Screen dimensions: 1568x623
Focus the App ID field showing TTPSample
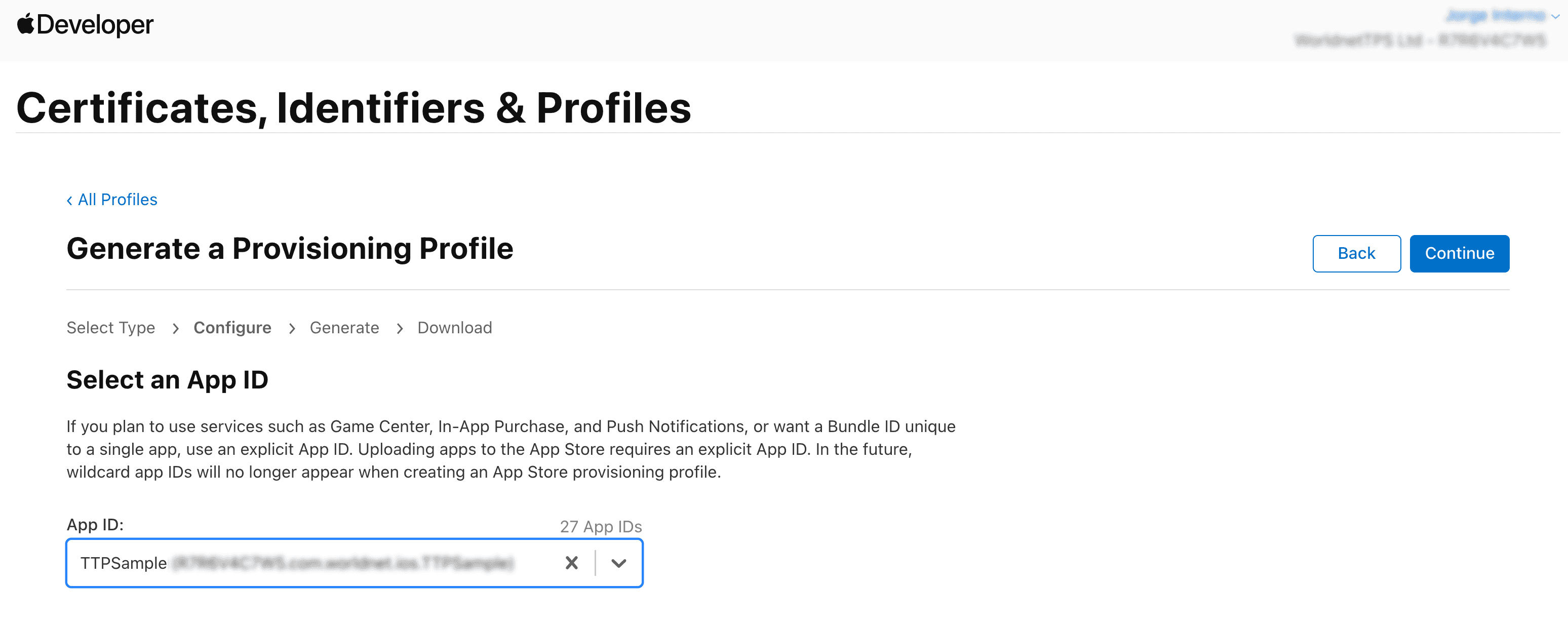point(317,563)
